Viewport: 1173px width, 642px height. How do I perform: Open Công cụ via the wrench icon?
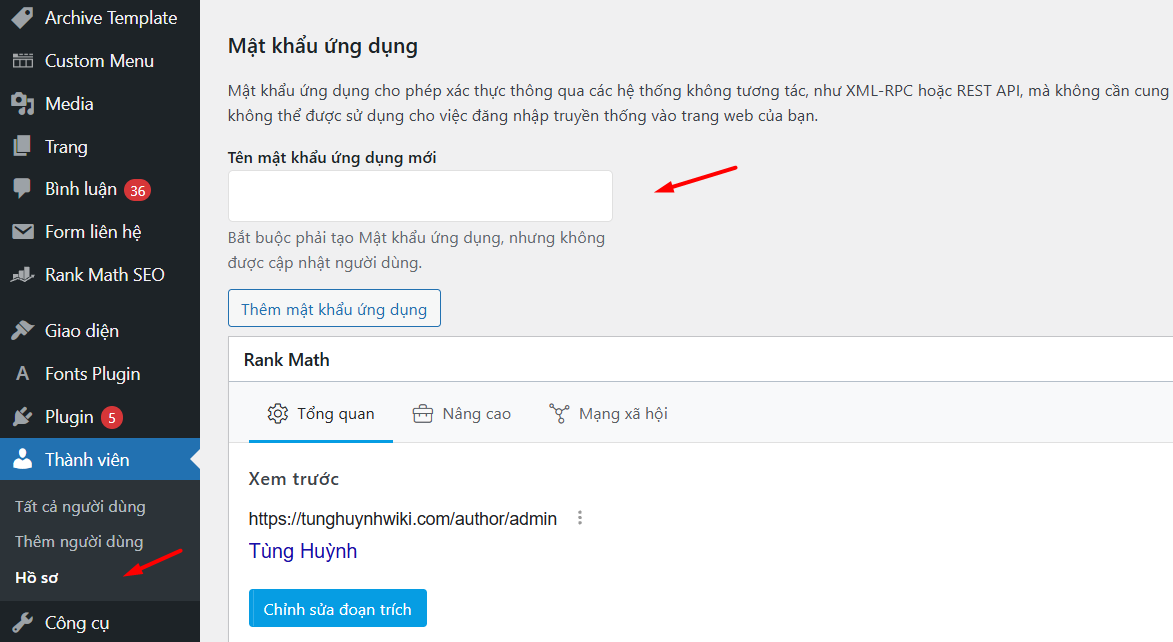click(22, 622)
